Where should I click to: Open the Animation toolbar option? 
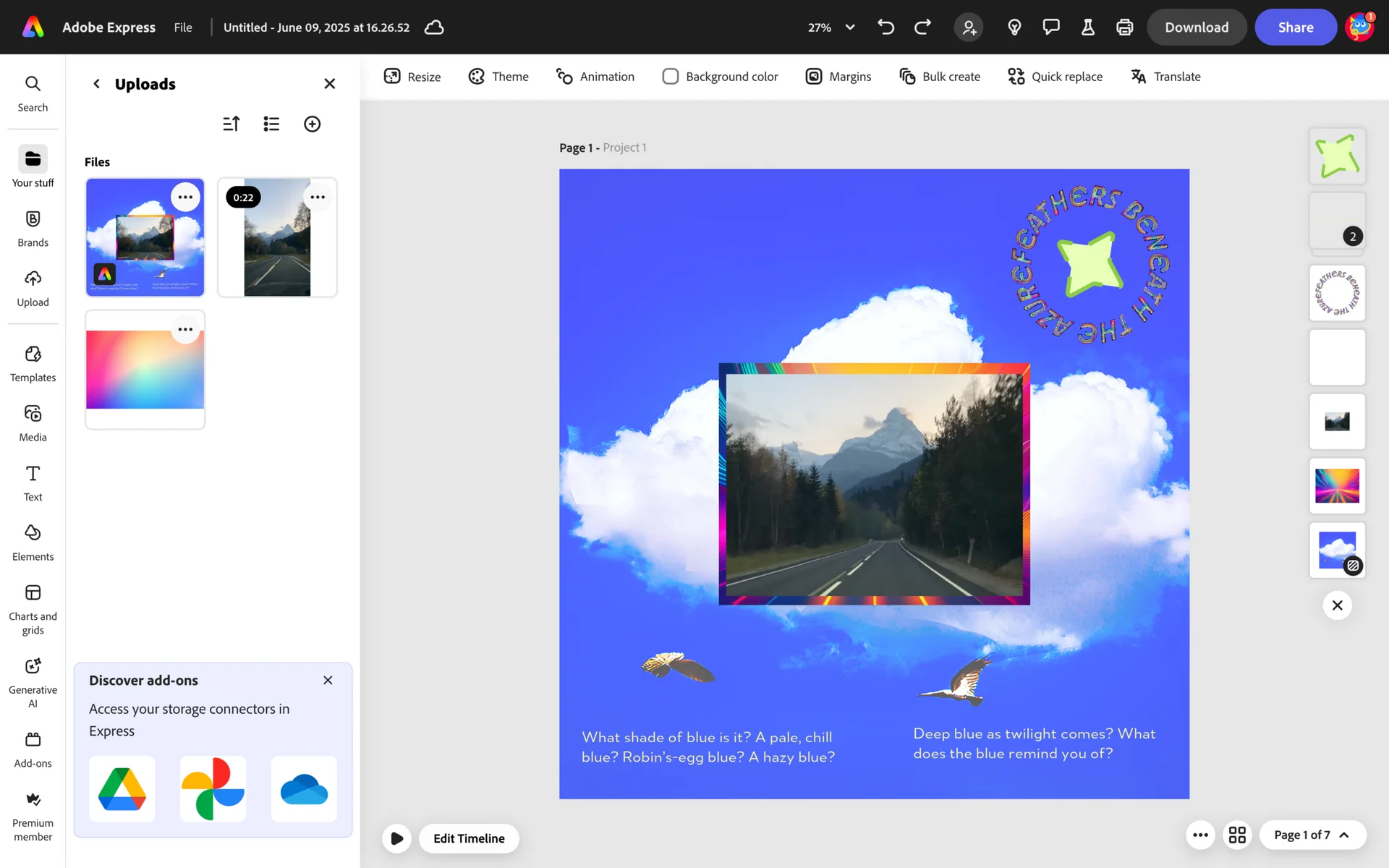click(595, 77)
